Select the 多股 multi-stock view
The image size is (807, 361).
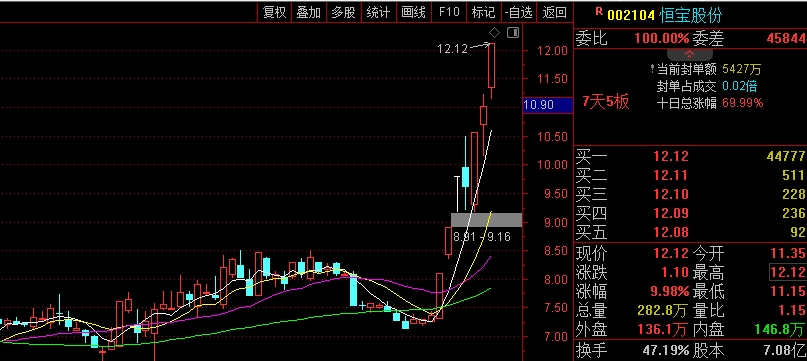(343, 12)
